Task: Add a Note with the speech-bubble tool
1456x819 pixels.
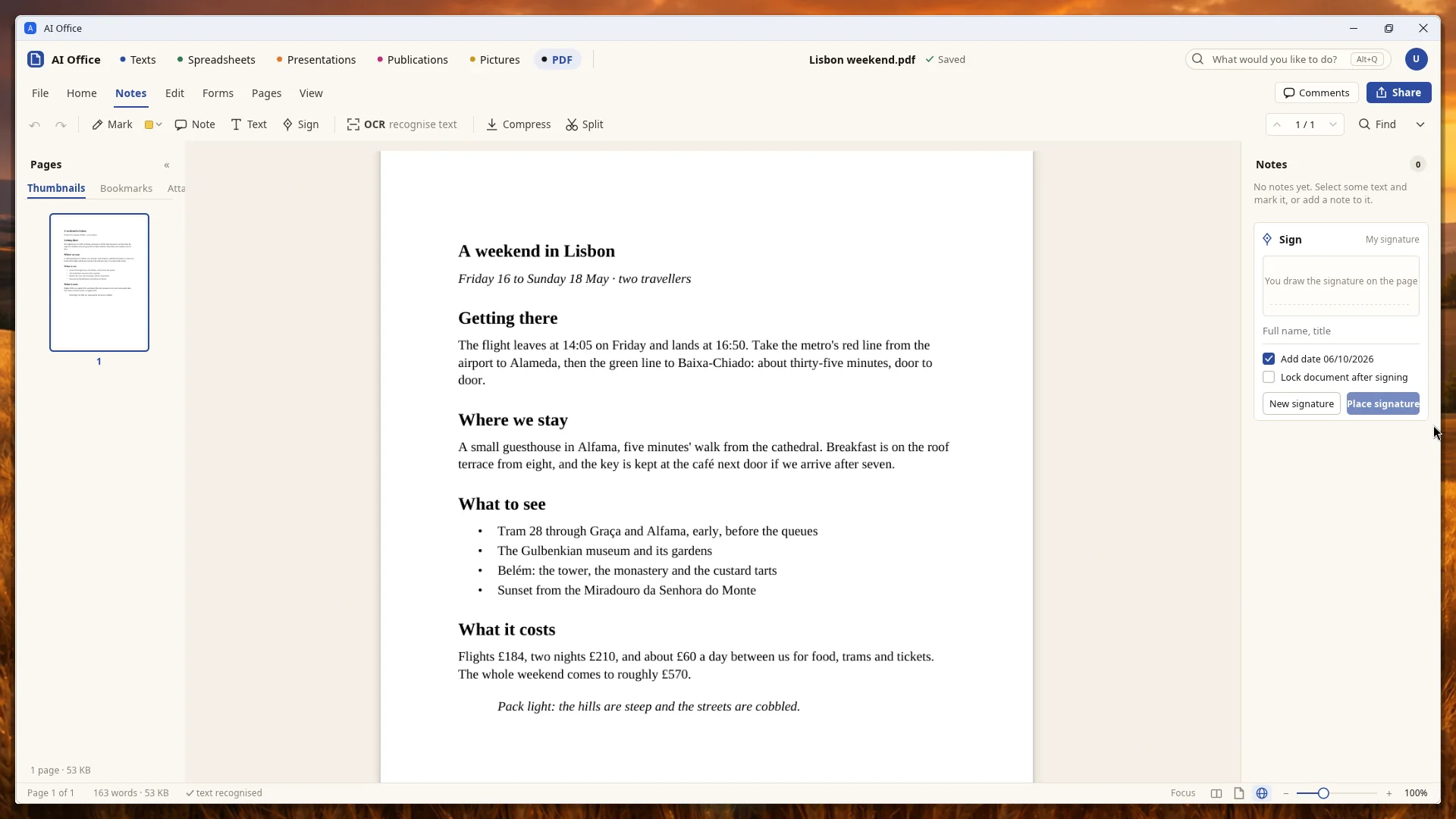Action: [195, 124]
